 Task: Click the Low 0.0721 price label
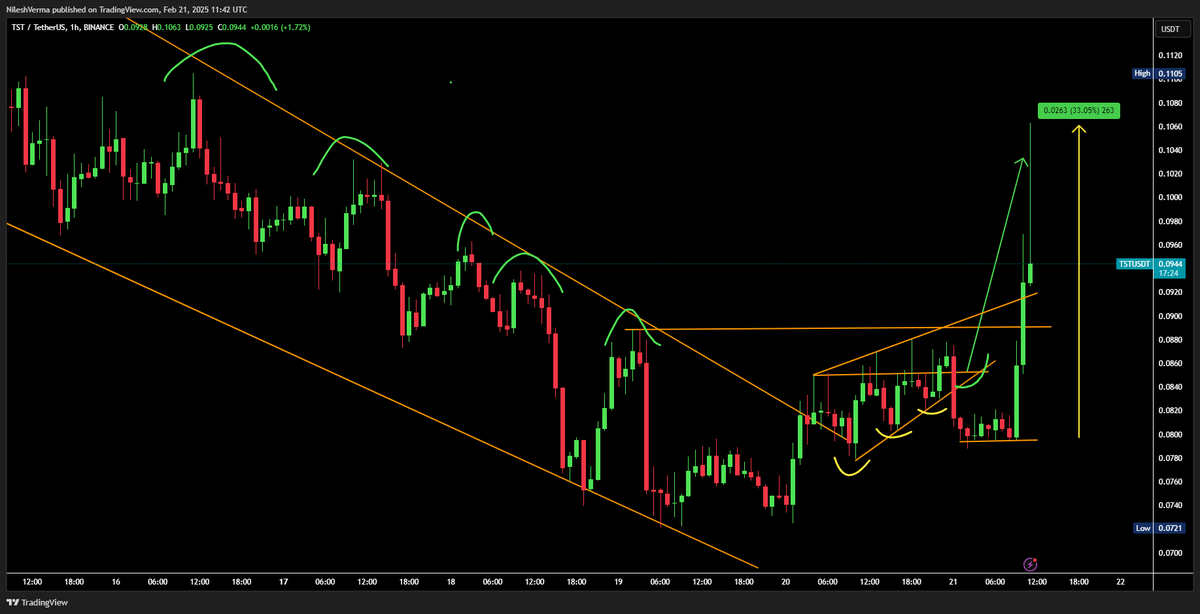click(x=1157, y=527)
